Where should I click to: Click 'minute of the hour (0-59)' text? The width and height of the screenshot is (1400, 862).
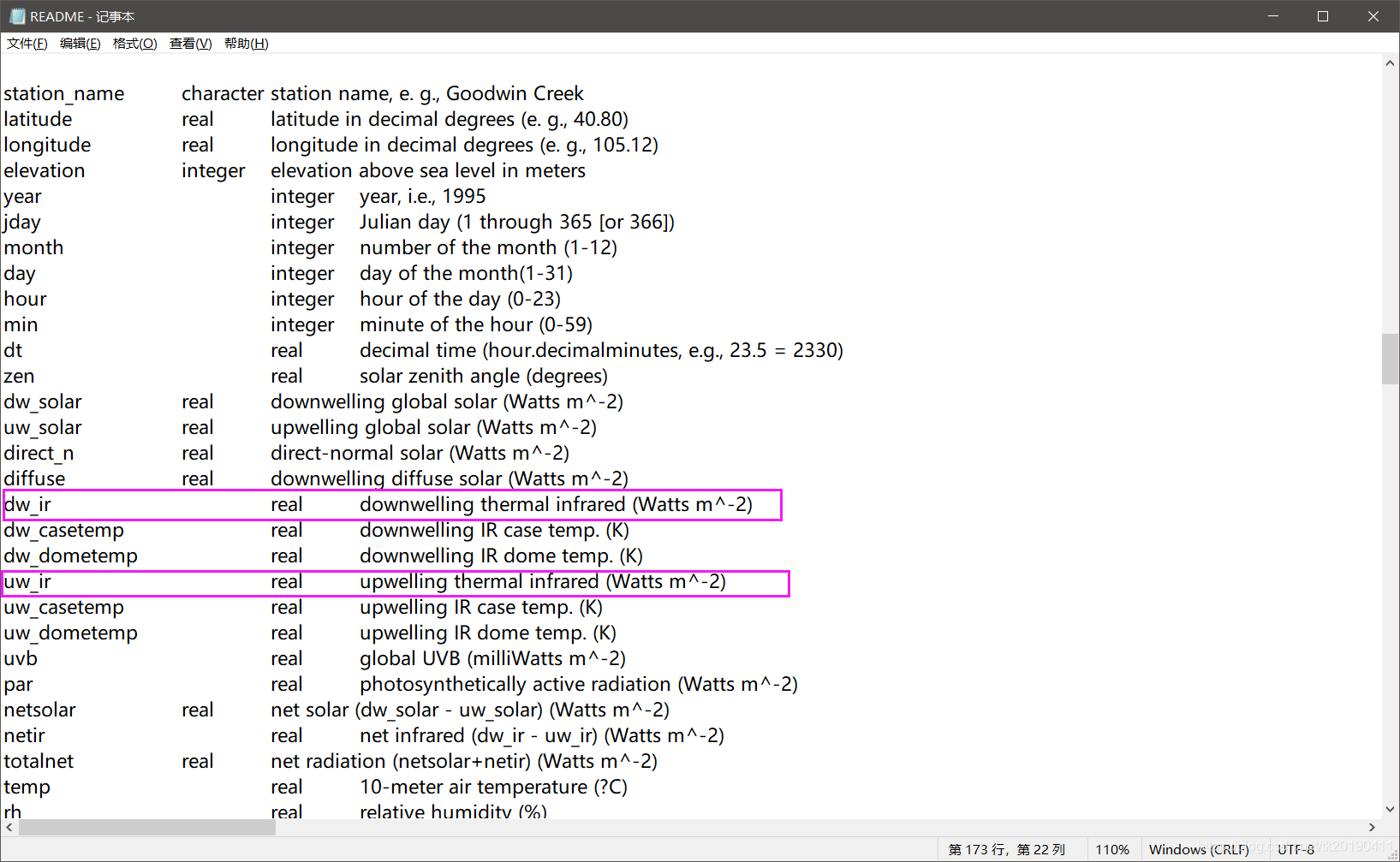[476, 324]
